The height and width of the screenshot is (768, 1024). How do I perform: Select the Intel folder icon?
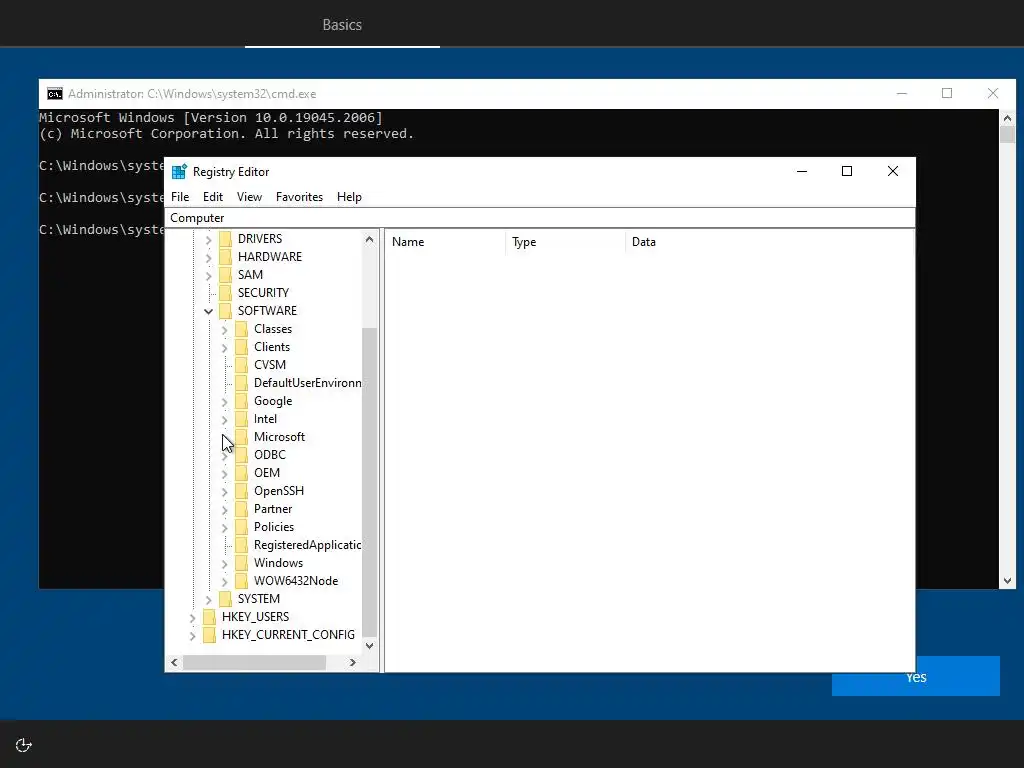242,419
